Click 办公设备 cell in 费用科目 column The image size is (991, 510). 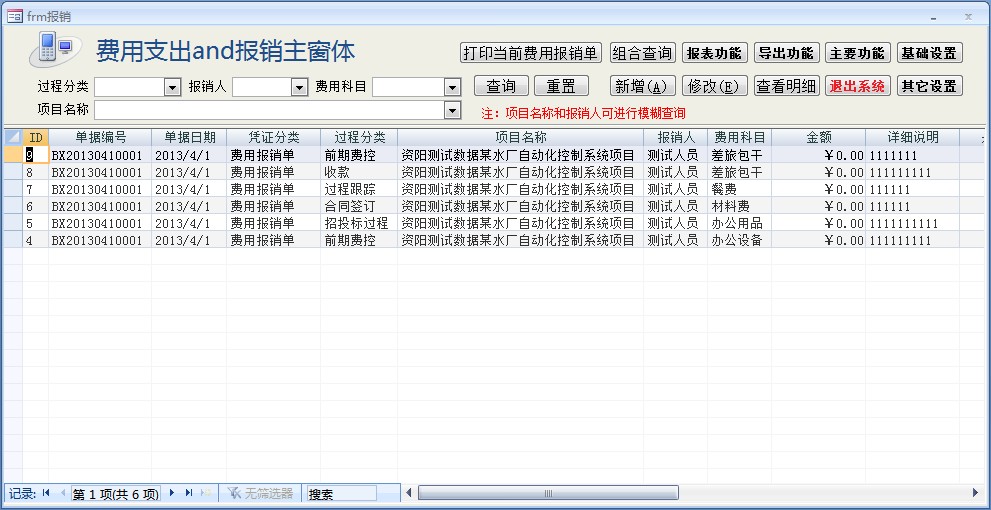coord(739,240)
